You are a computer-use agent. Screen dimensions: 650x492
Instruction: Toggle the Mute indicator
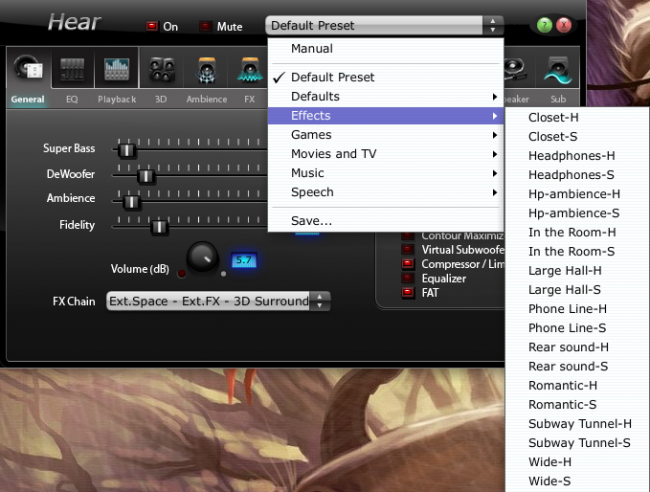click(206, 26)
